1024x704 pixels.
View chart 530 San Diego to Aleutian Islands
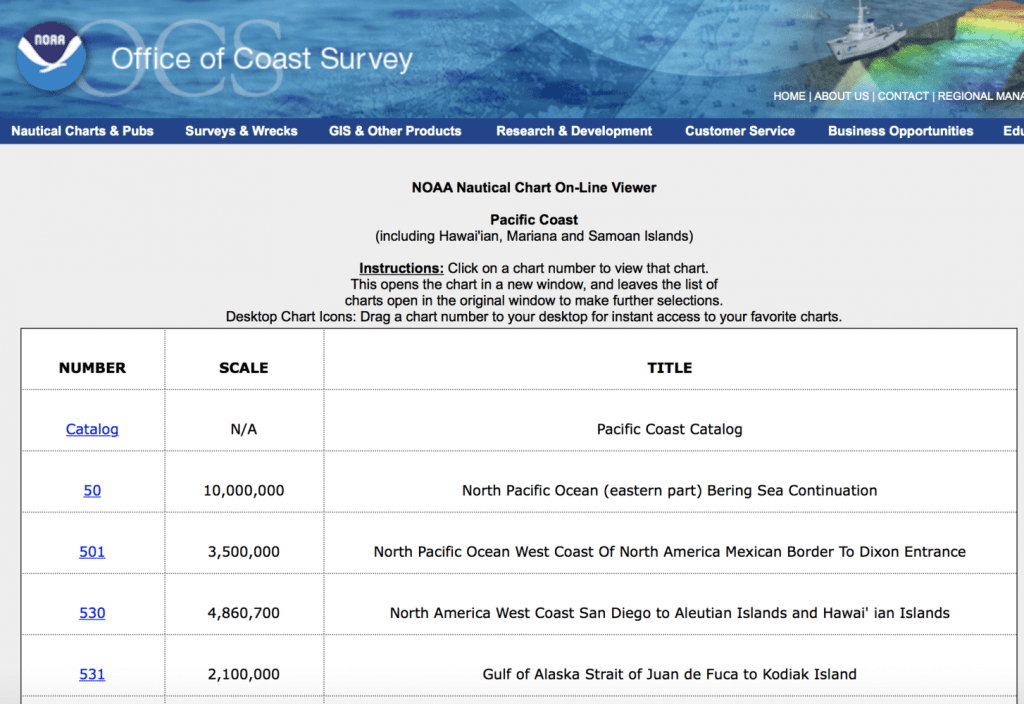(92, 613)
